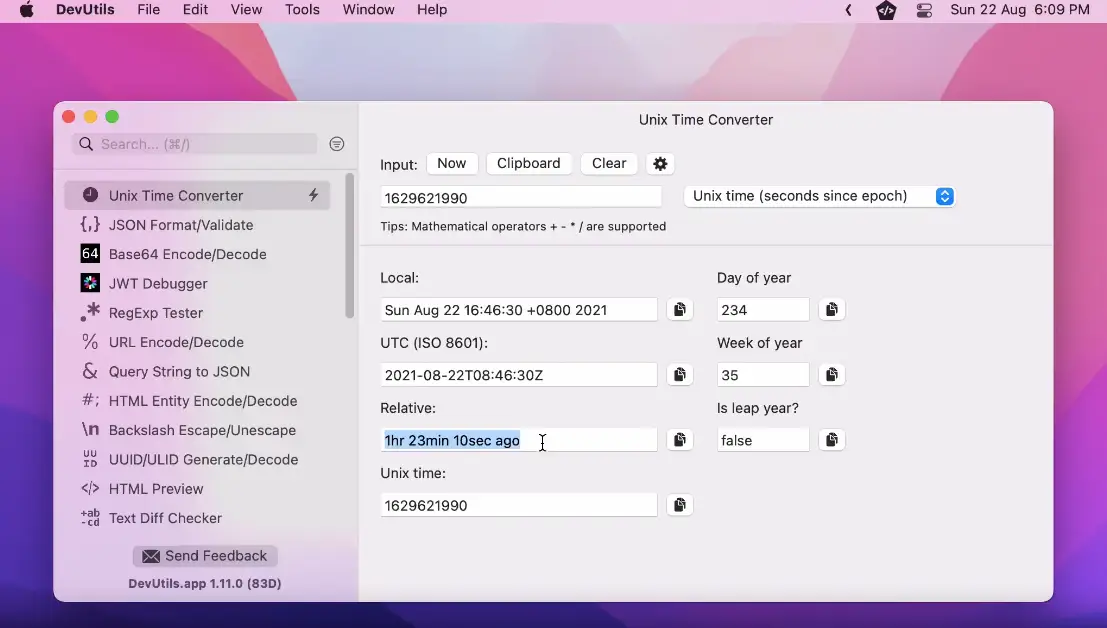The width and height of the screenshot is (1107, 628).
Task: Open the Unix time format dropdown
Action: click(819, 196)
